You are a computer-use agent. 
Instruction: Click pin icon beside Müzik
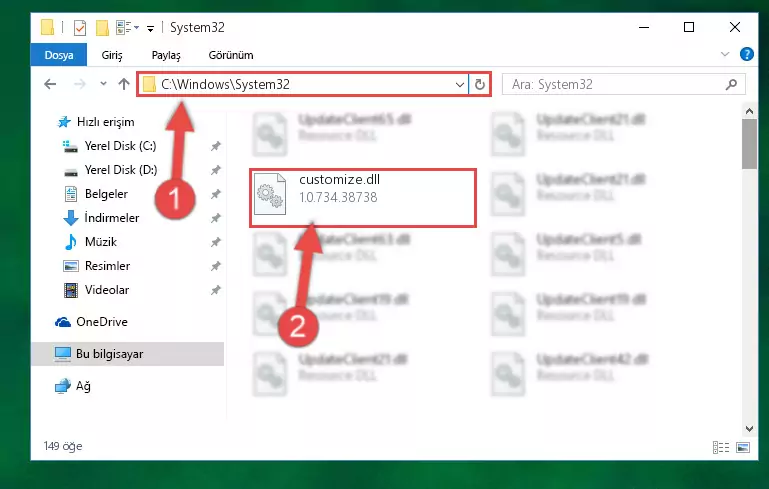(215, 242)
